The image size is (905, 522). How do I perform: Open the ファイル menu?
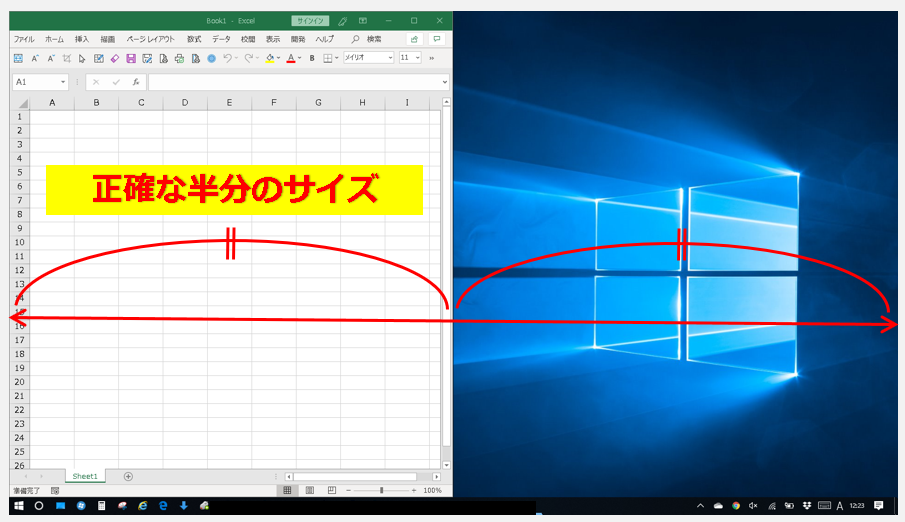click(x=24, y=39)
